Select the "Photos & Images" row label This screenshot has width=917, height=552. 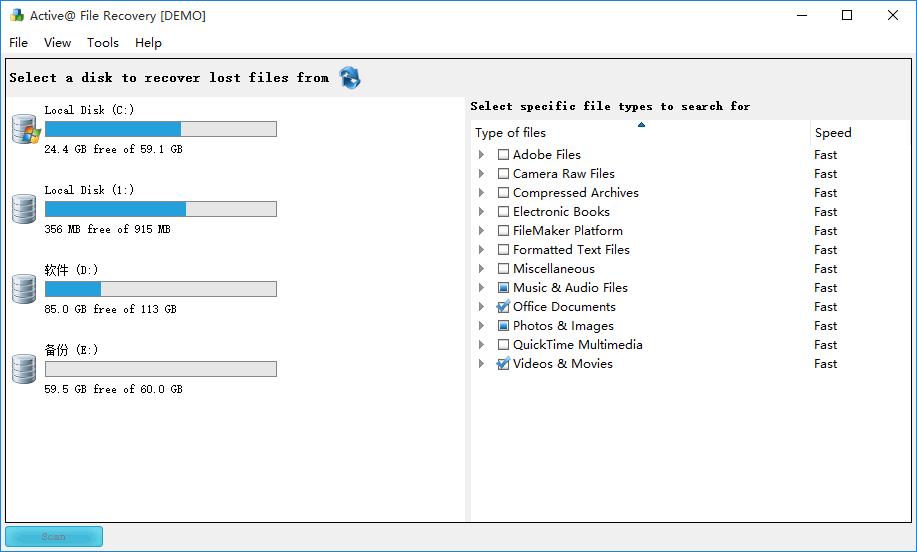[563, 326]
